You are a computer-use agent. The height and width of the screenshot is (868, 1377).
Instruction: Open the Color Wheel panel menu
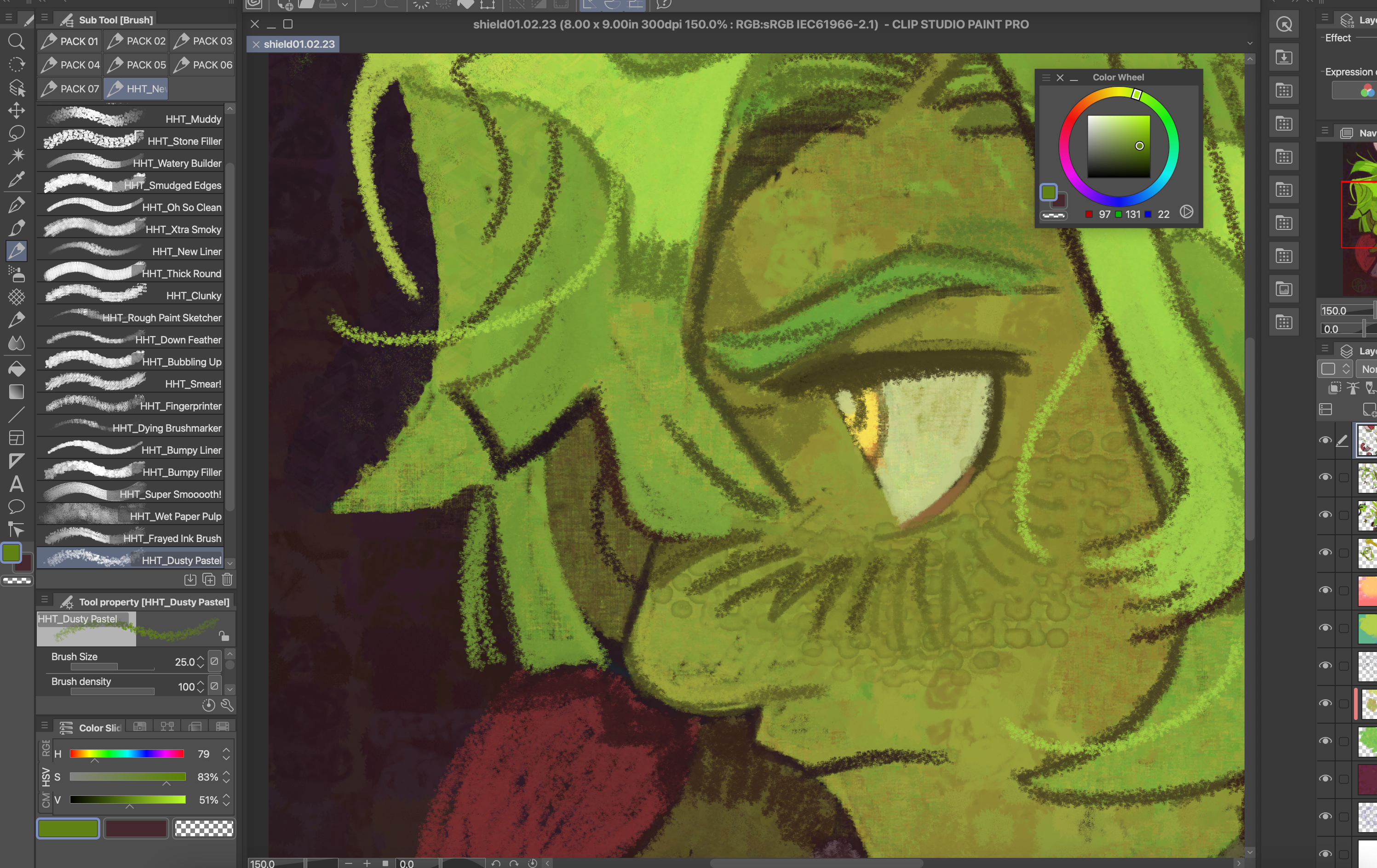(1046, 77)
